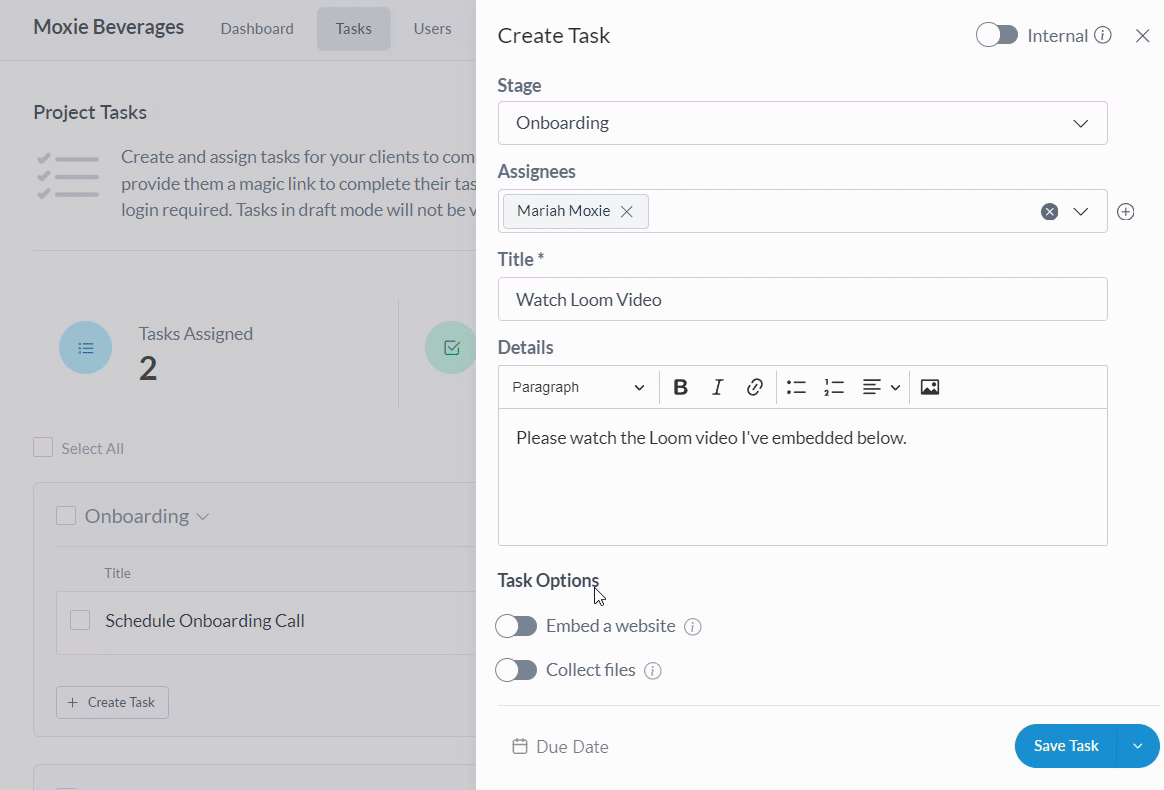Open the Users tab
The width and height of the screenshot is (1164, 790).
pyautogui.click(x=432, y=29)
